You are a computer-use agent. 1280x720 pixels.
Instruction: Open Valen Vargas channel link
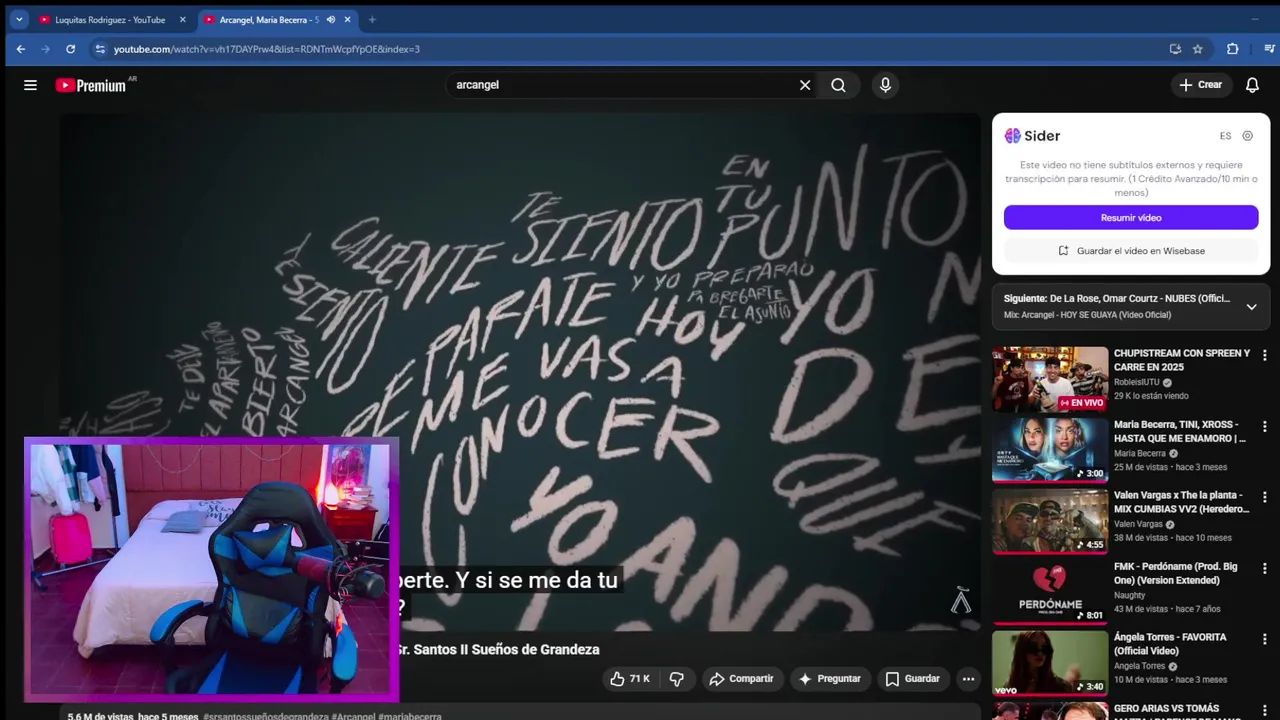coord(1138,524)
